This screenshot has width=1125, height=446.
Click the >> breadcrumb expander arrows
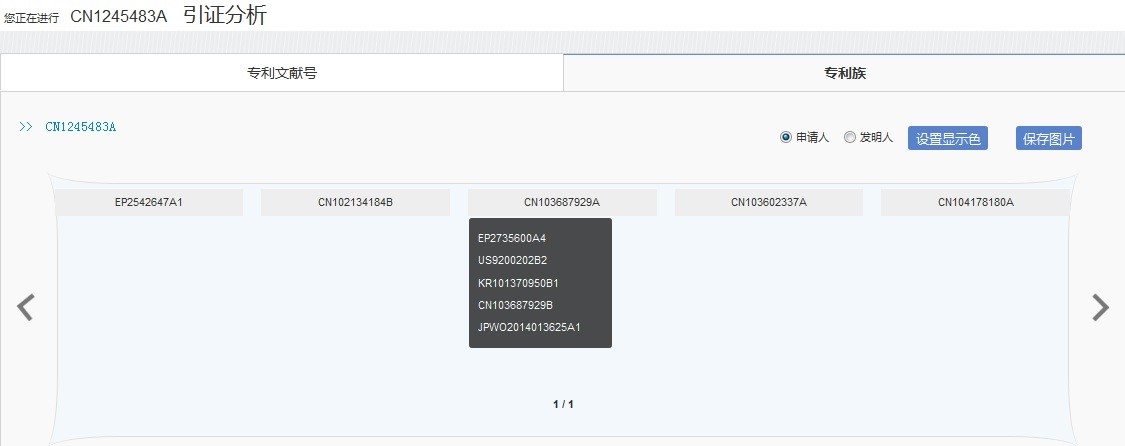pos(26,127)
